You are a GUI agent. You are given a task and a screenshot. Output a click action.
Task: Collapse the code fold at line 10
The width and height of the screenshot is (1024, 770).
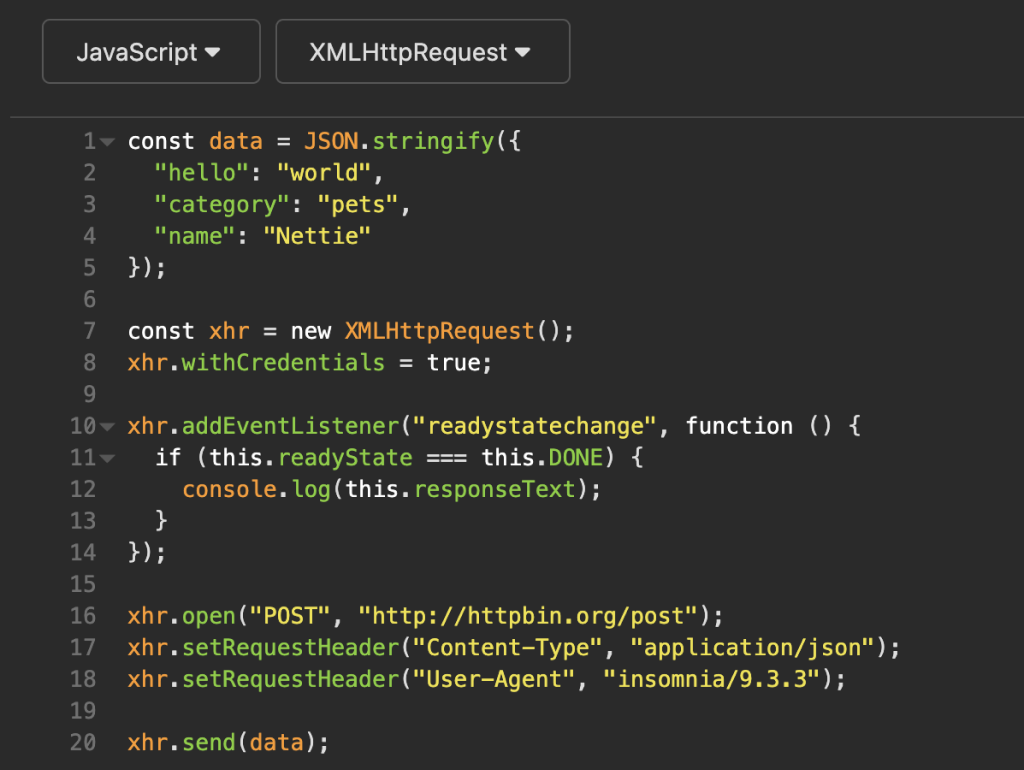click(x=107, y=426)
